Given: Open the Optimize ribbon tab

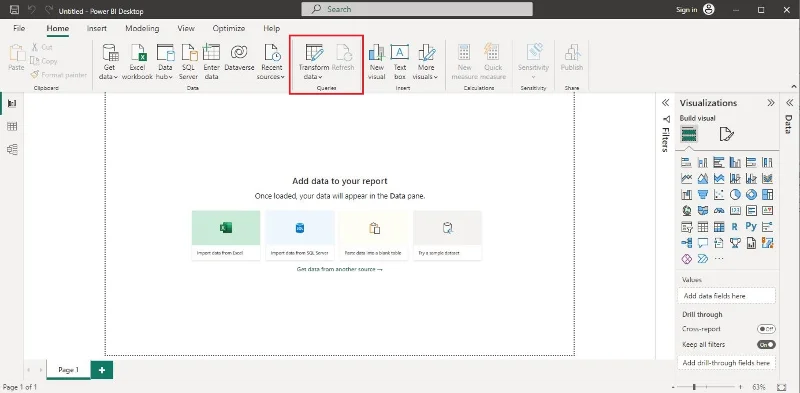Looking at the screenshot, I should [229, 29].
